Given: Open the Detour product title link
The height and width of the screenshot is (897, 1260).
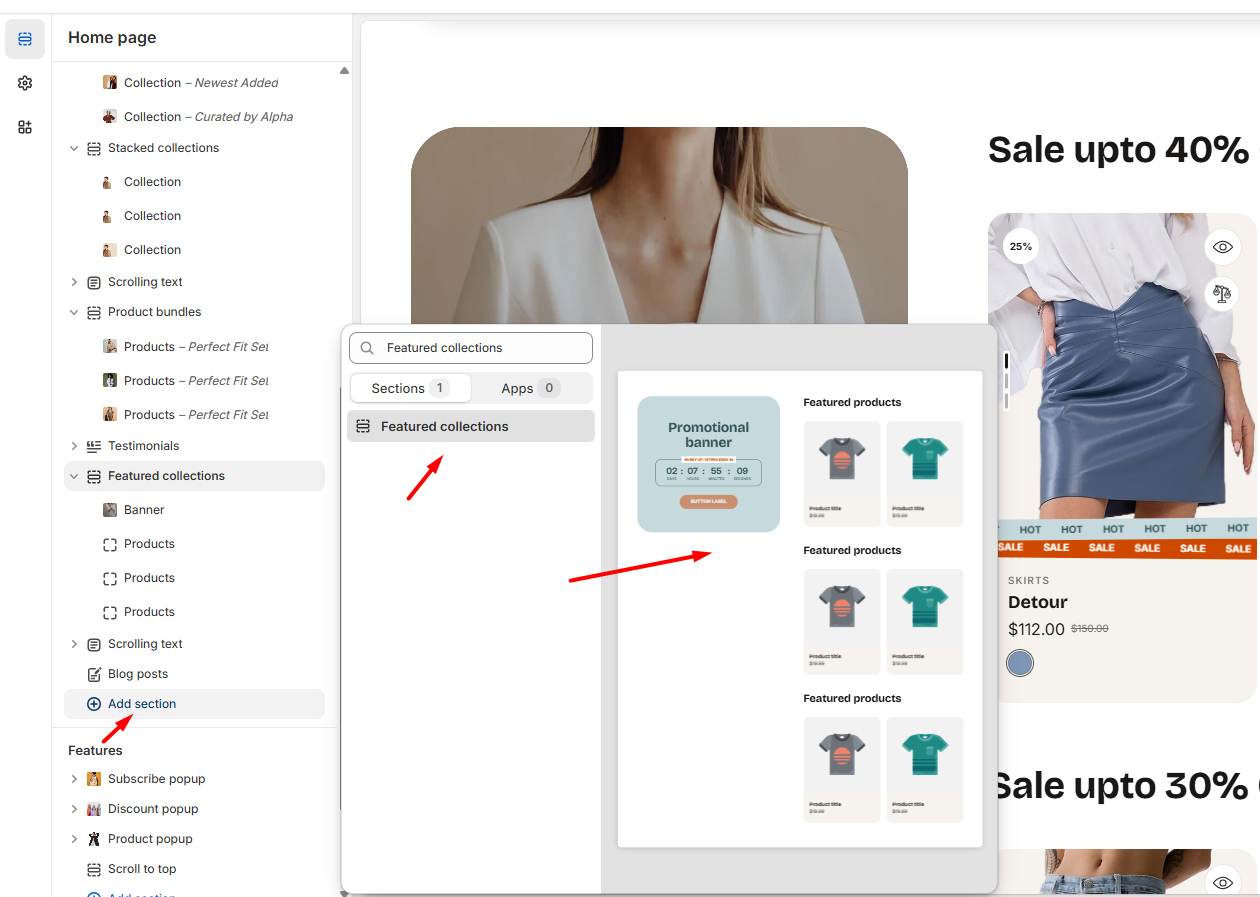Looking at the screenshot, I should (x=1038, y=602).
